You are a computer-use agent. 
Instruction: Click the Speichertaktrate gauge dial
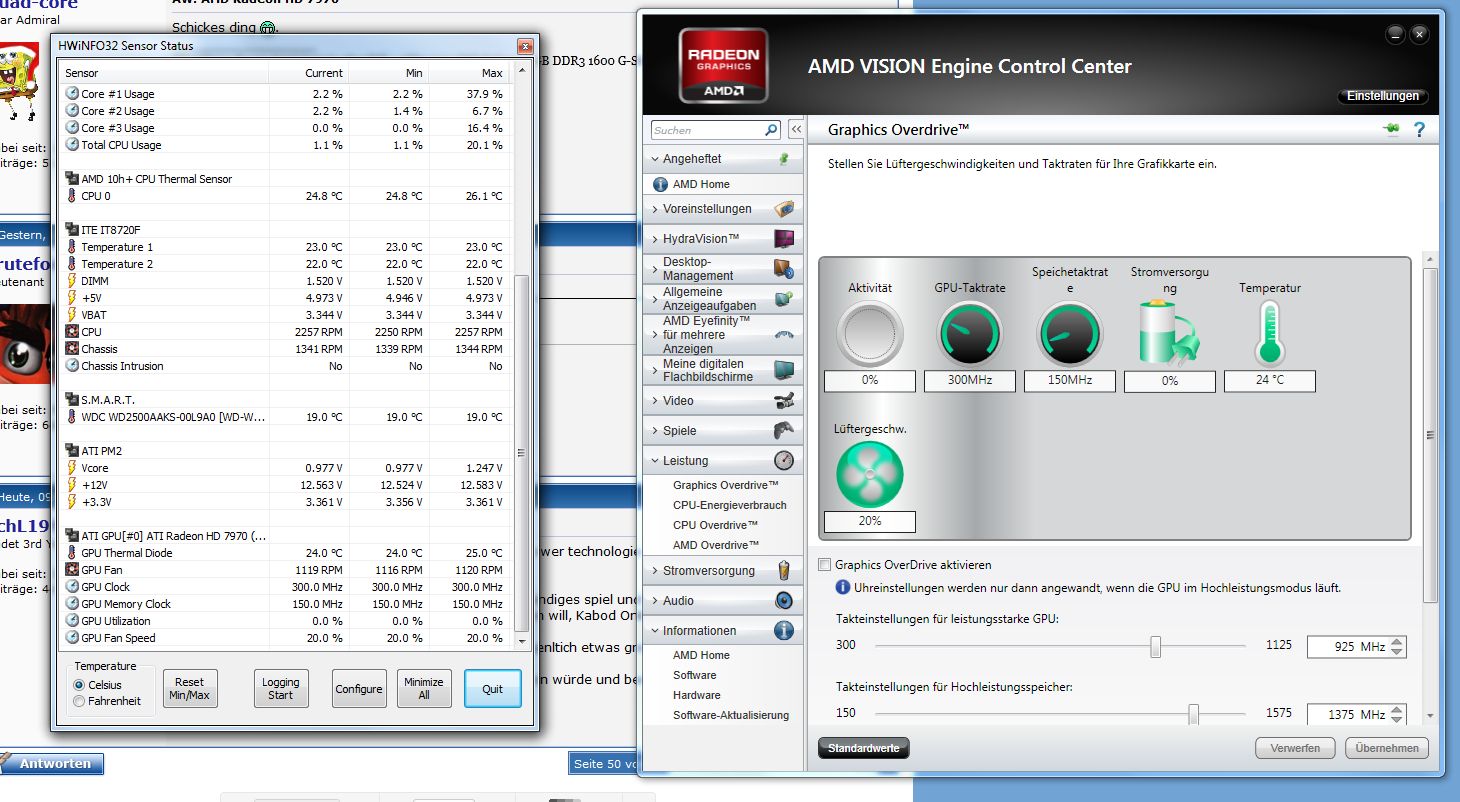pos(1070,334)
